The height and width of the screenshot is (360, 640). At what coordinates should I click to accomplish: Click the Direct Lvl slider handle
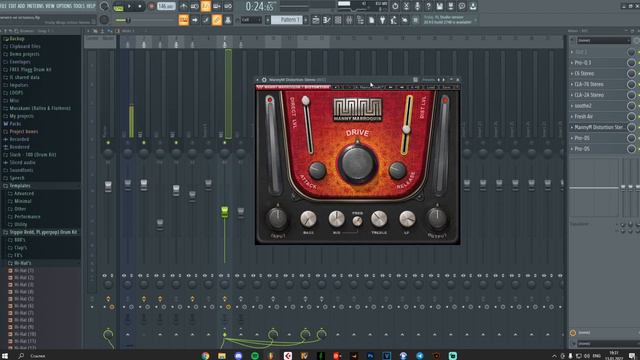tap(305, 100)
